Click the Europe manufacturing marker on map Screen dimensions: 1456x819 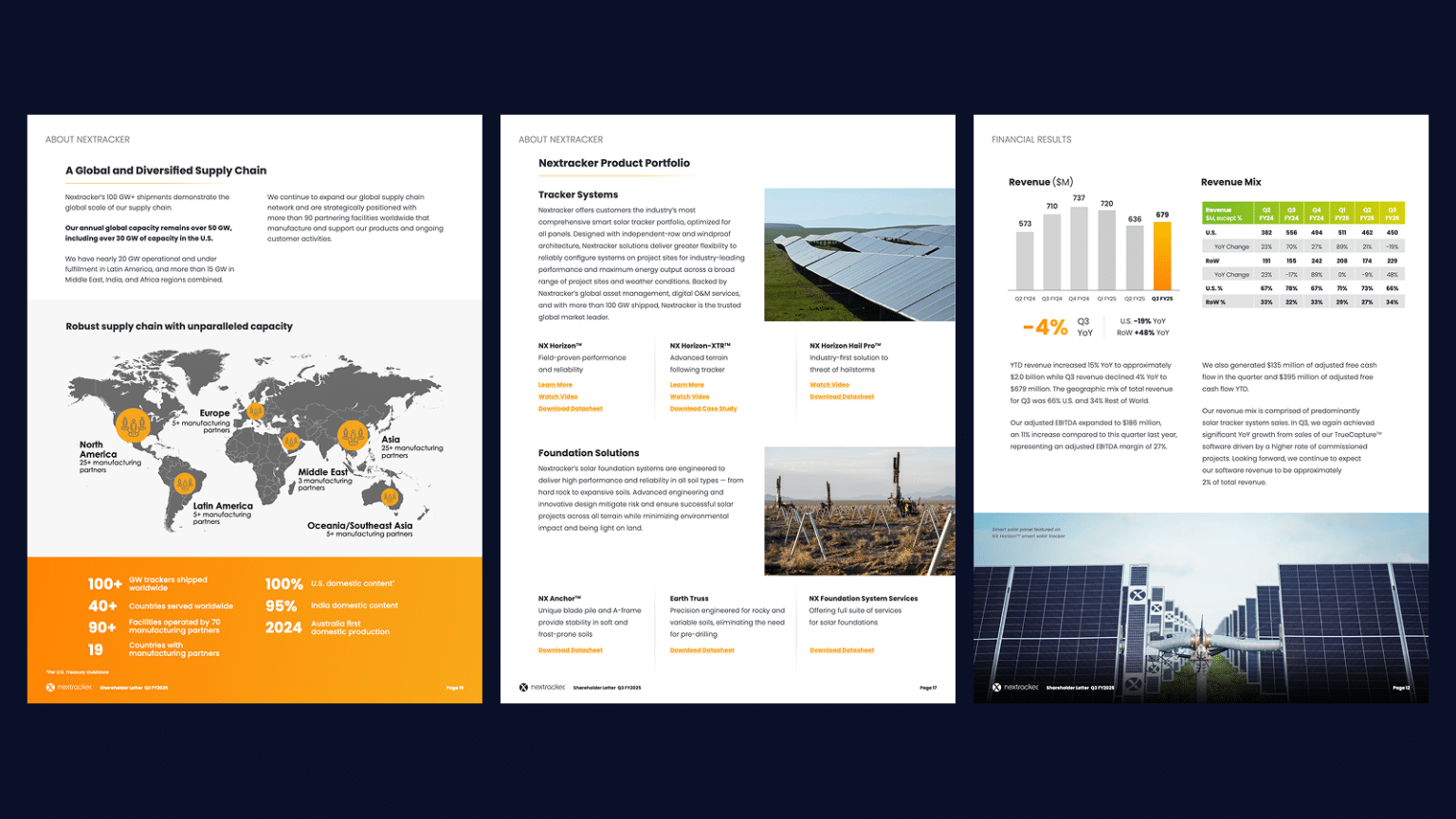[x=255, y=410]
